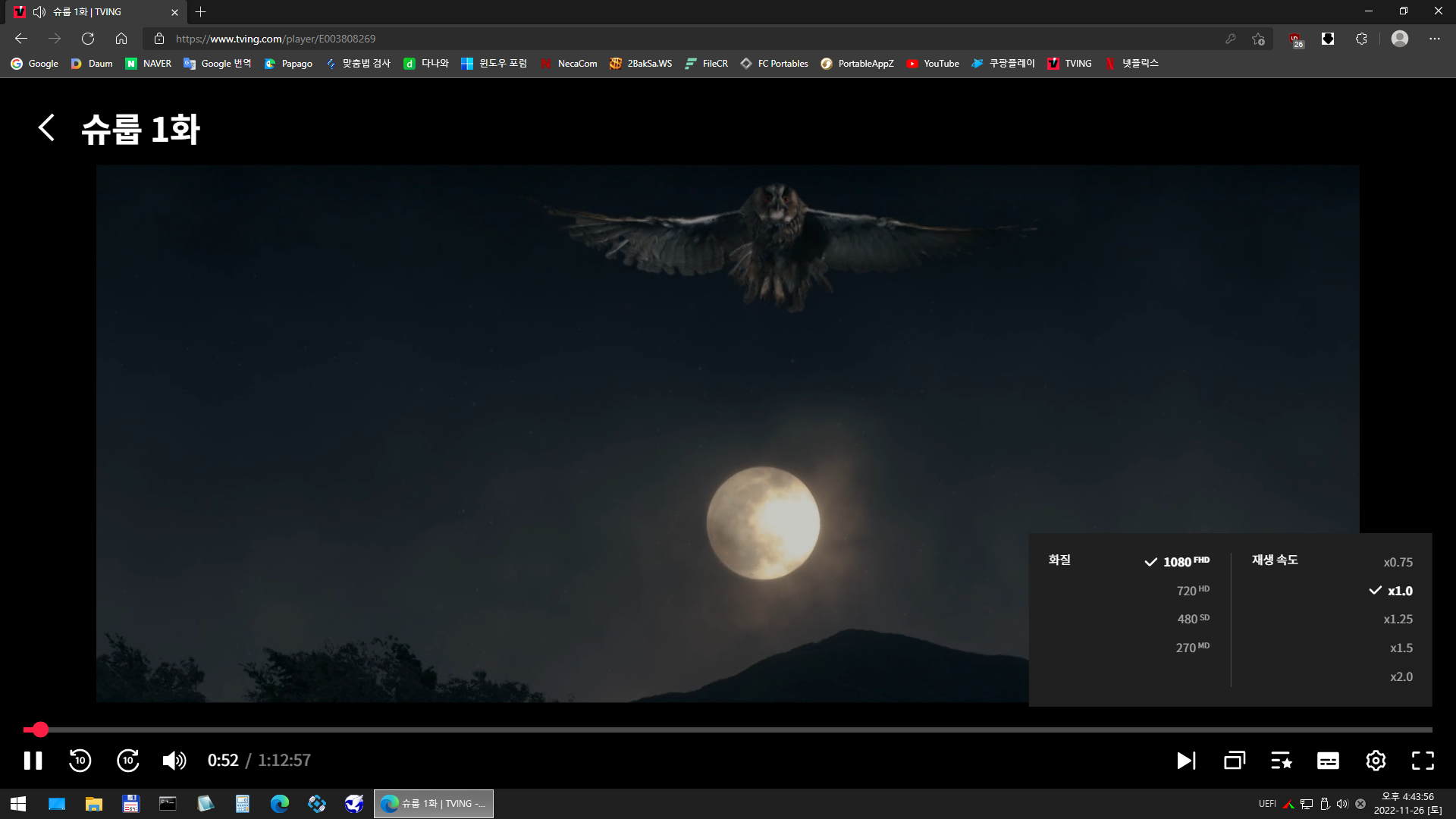Open a new browser tab

[x=200, y=12]
